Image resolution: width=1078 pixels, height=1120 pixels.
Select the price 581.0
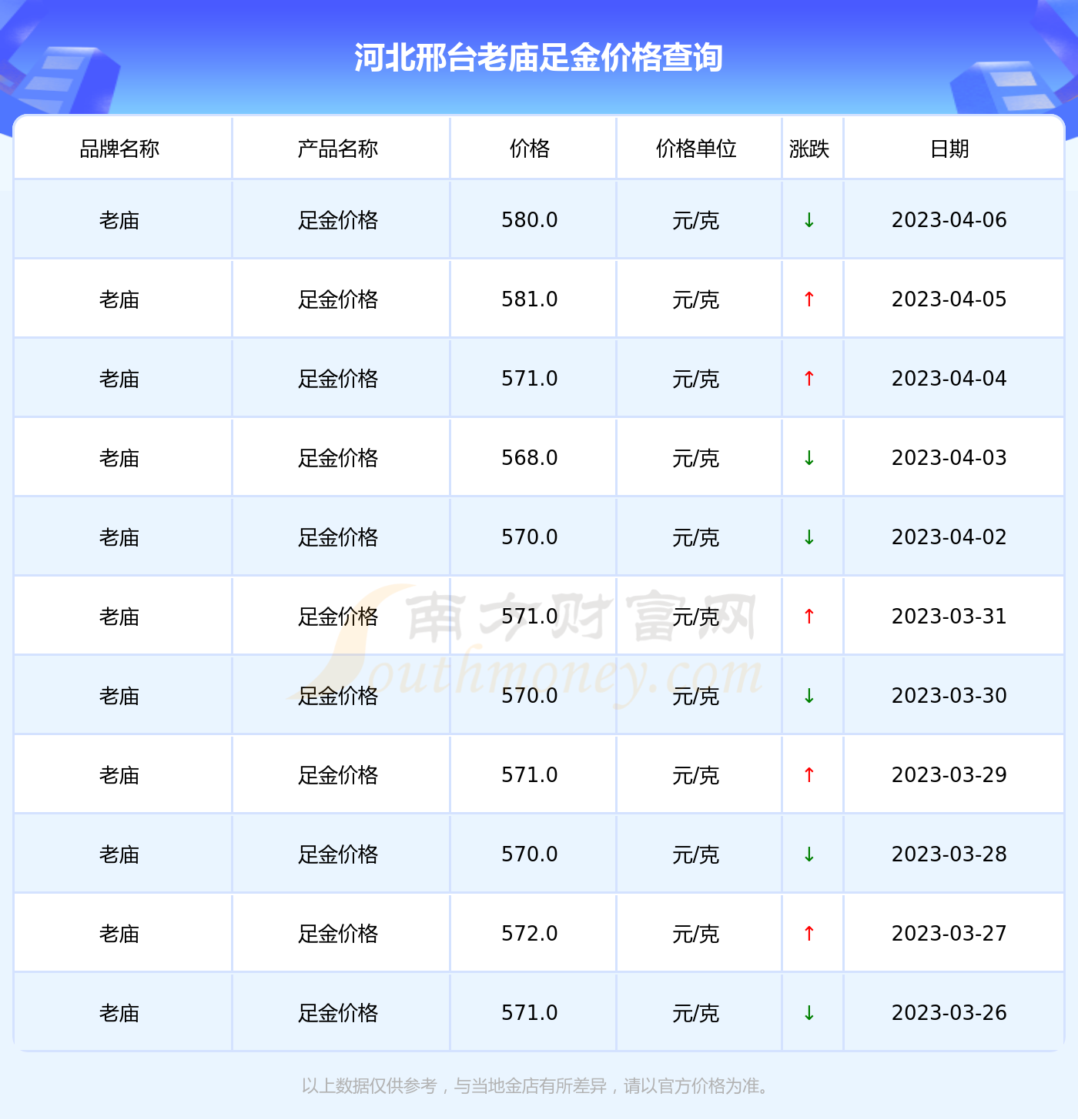(x=530, y=299)
